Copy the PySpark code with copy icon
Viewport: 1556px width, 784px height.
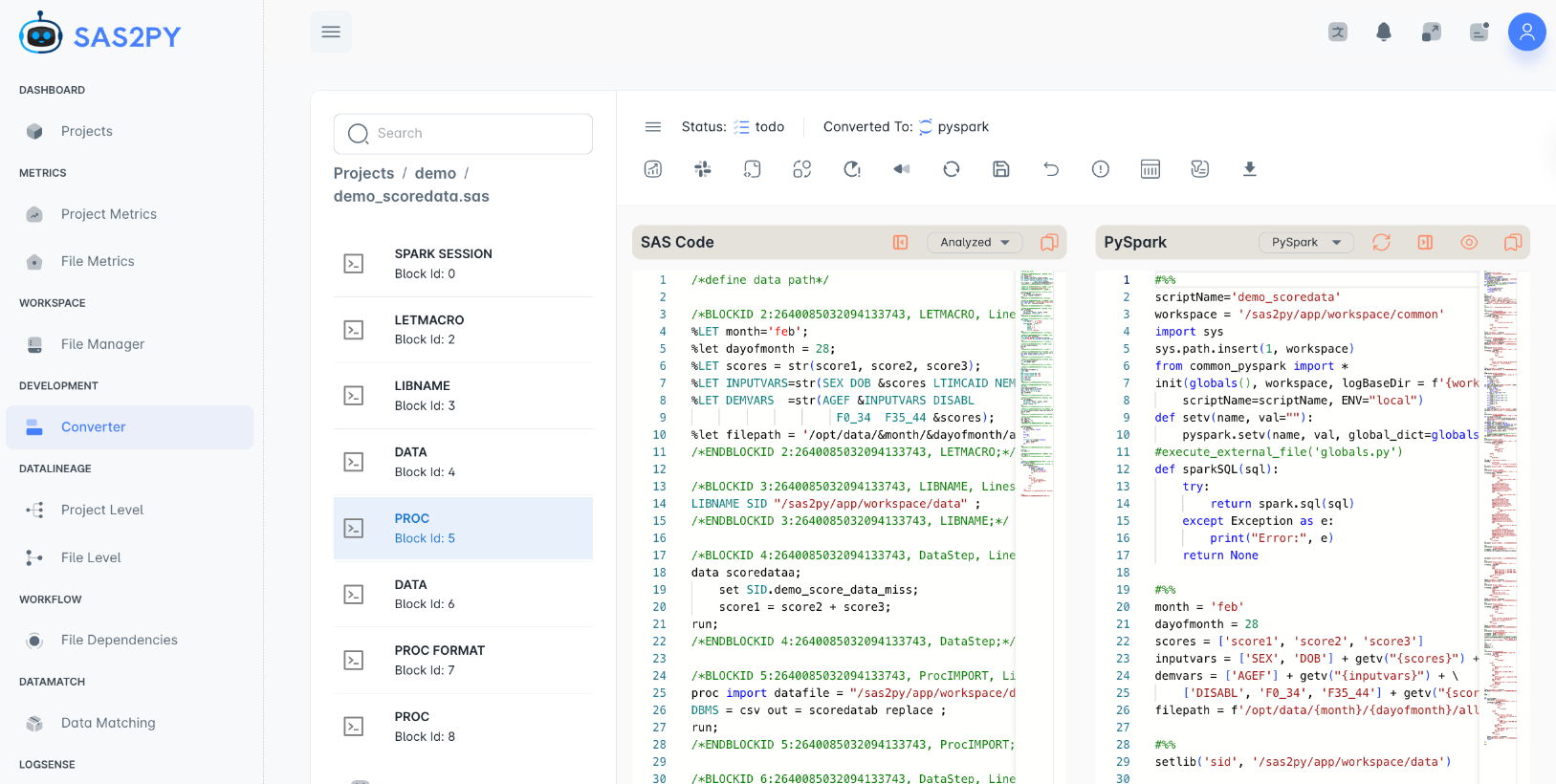point(1513,243)
